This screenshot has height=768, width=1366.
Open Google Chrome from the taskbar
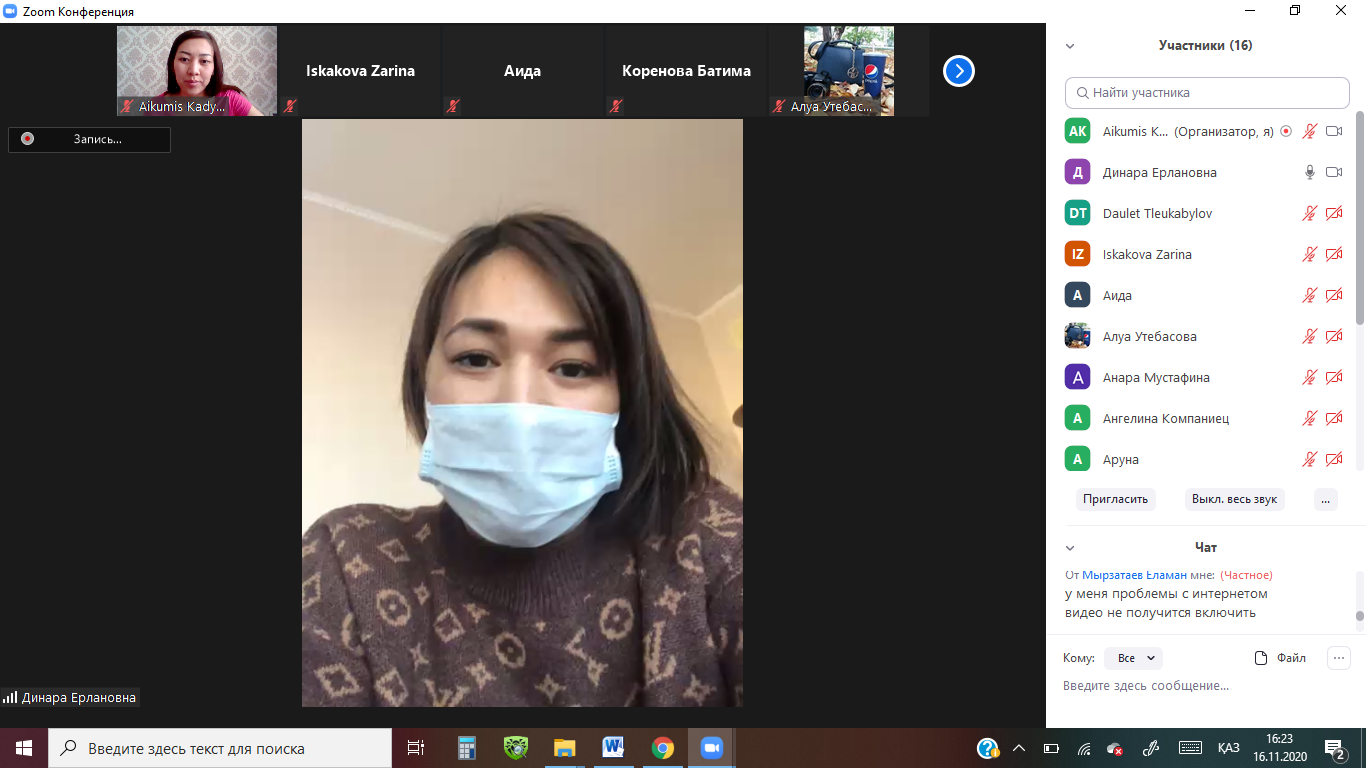click(x=662, y=748)
